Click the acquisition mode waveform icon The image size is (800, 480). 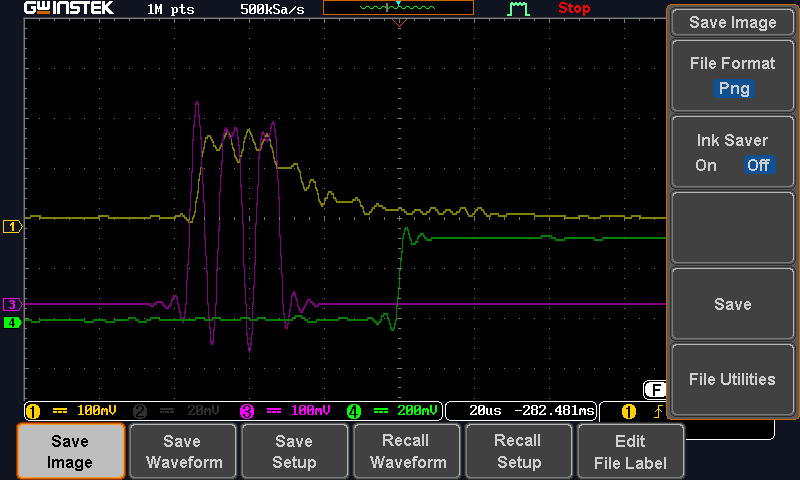518,9
